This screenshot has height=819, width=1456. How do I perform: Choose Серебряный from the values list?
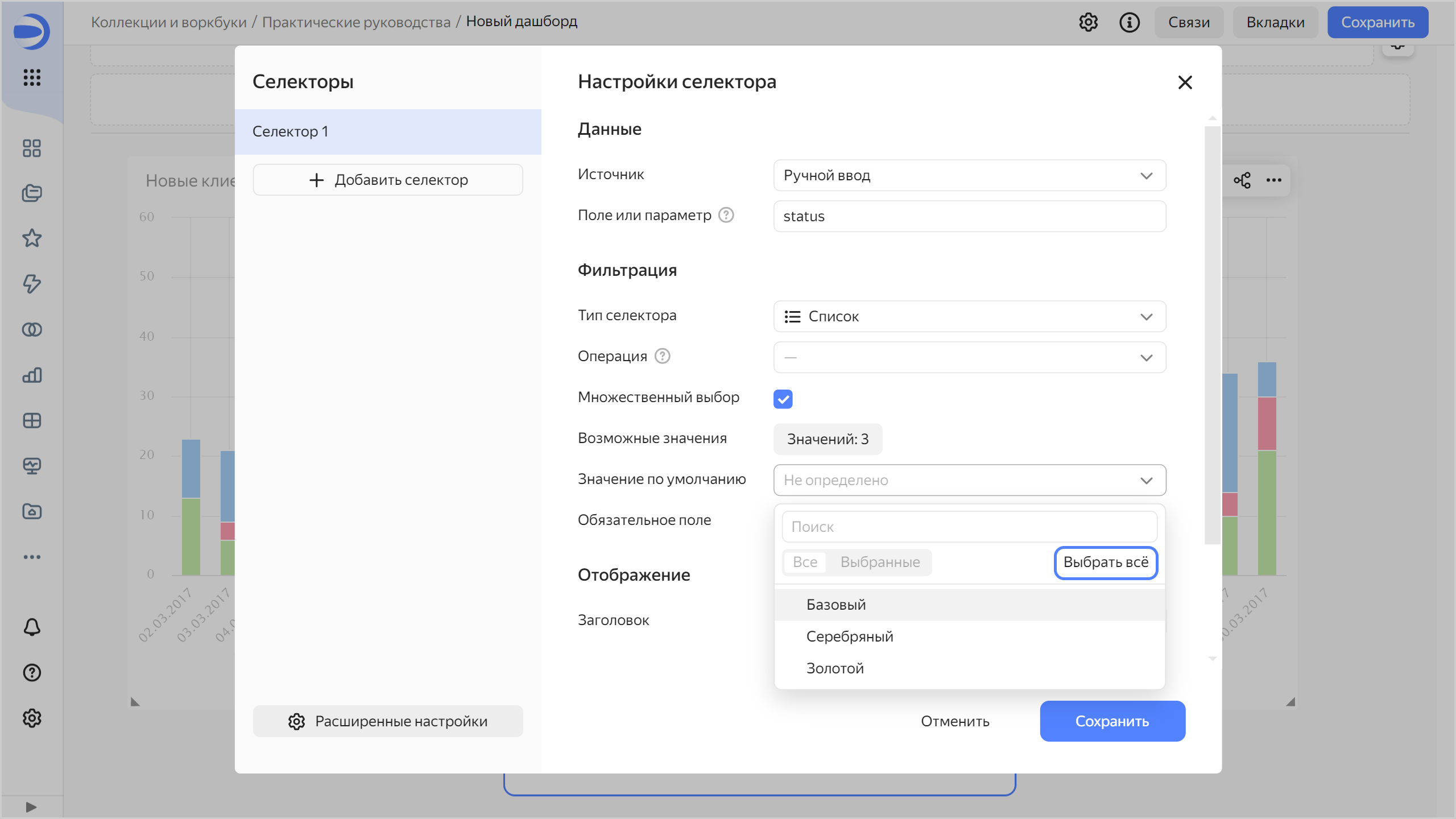coord(850,636)
